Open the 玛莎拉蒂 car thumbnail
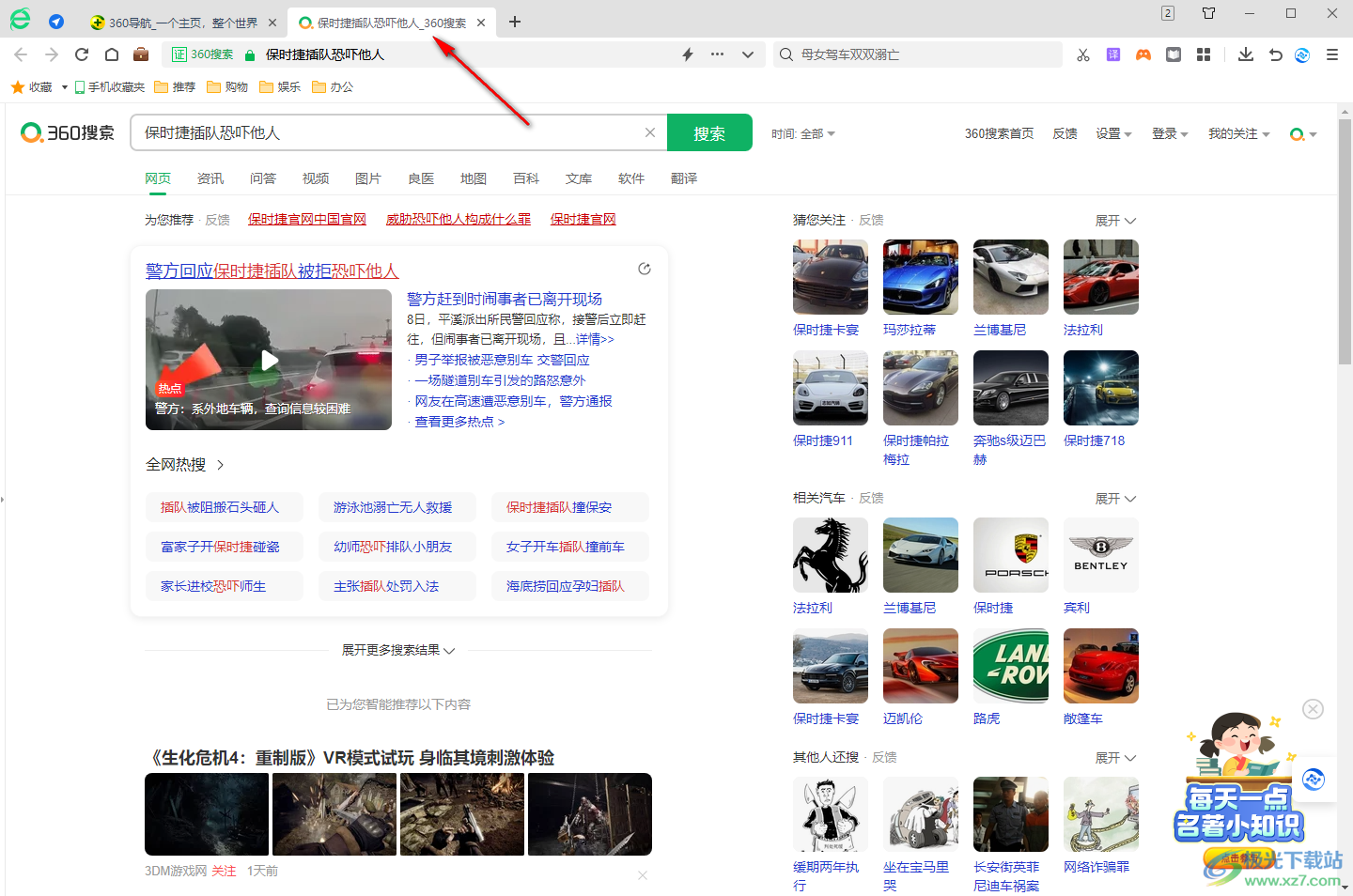Viewport: 1353px width, 896px height. coord(921,277)
